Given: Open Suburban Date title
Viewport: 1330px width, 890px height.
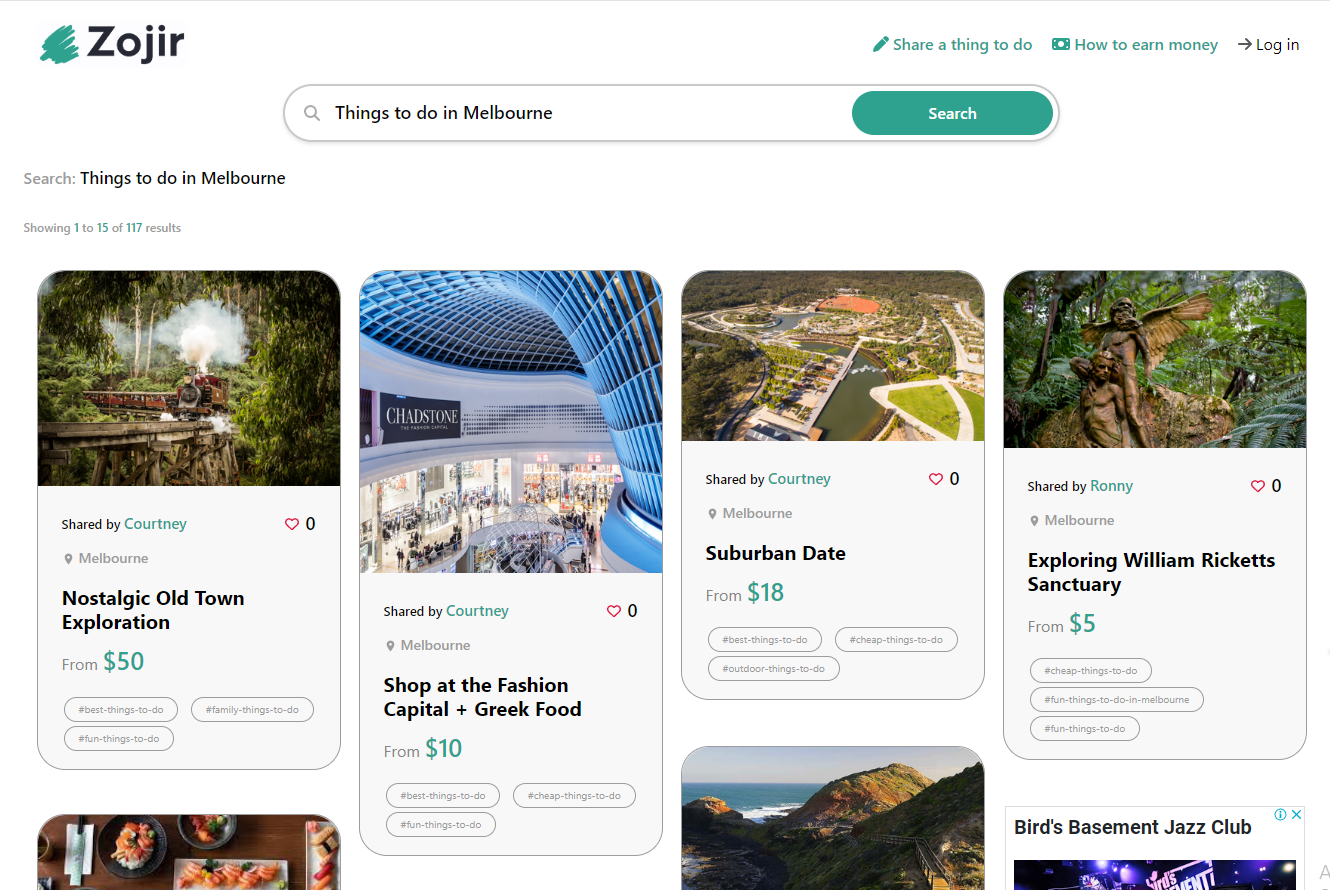Looking at the screenshot, I should (x=775, y=553).
